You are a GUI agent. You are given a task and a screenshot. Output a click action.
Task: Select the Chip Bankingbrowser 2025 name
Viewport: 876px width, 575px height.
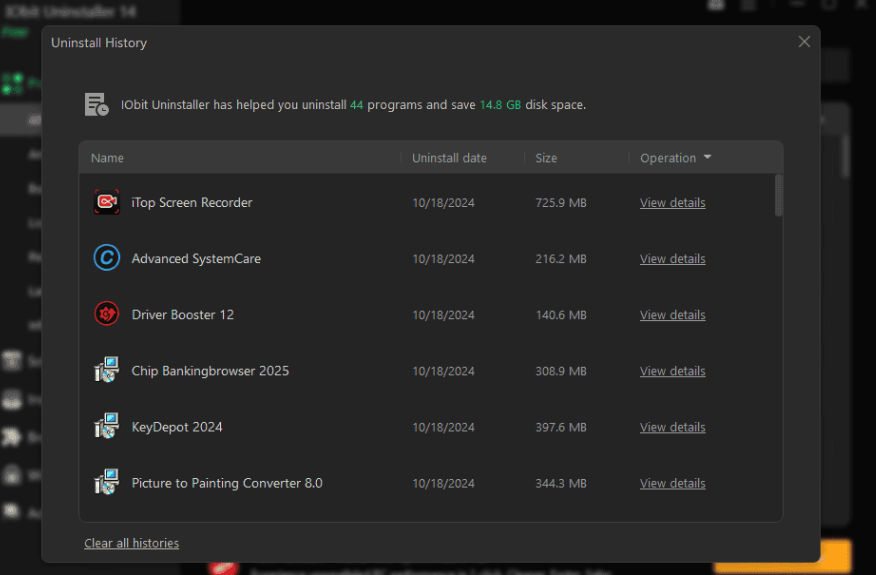click(210, 371)
